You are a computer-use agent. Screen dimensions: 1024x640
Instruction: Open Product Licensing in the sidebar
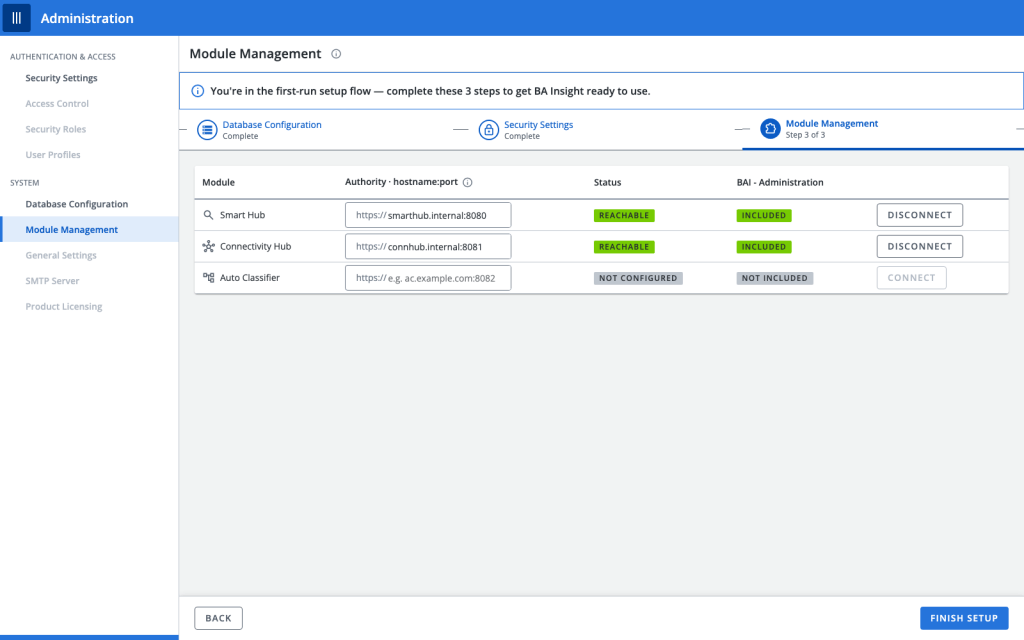pos(64,306)
